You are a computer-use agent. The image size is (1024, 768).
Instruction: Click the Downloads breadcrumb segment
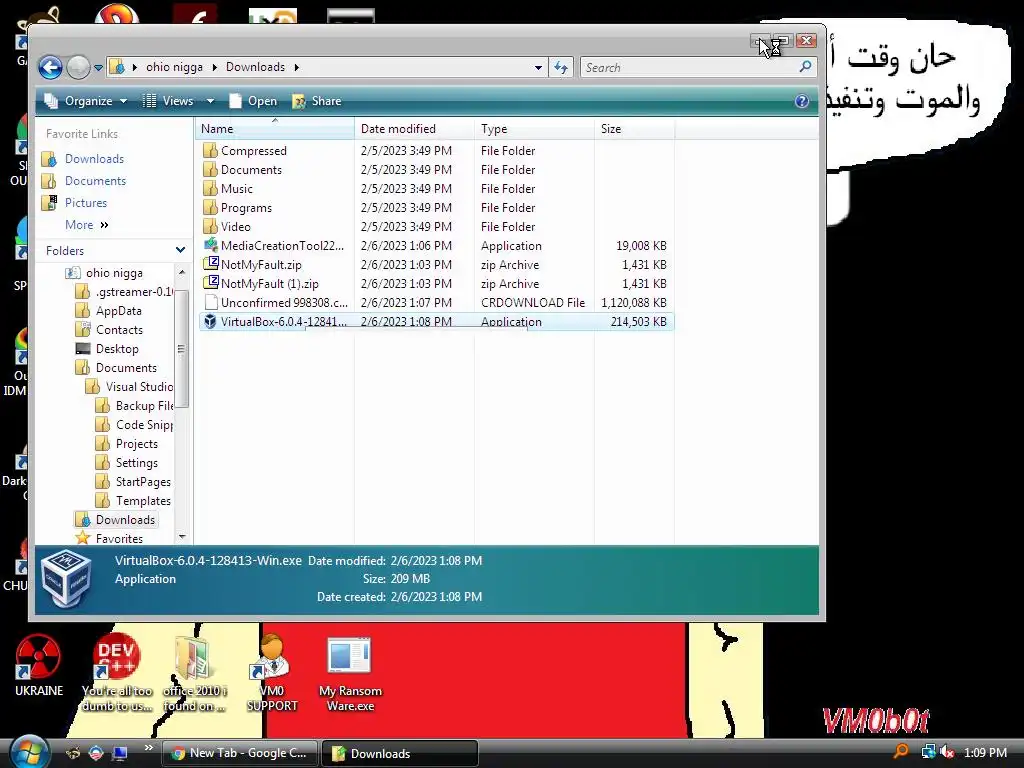tap(255, 67)
